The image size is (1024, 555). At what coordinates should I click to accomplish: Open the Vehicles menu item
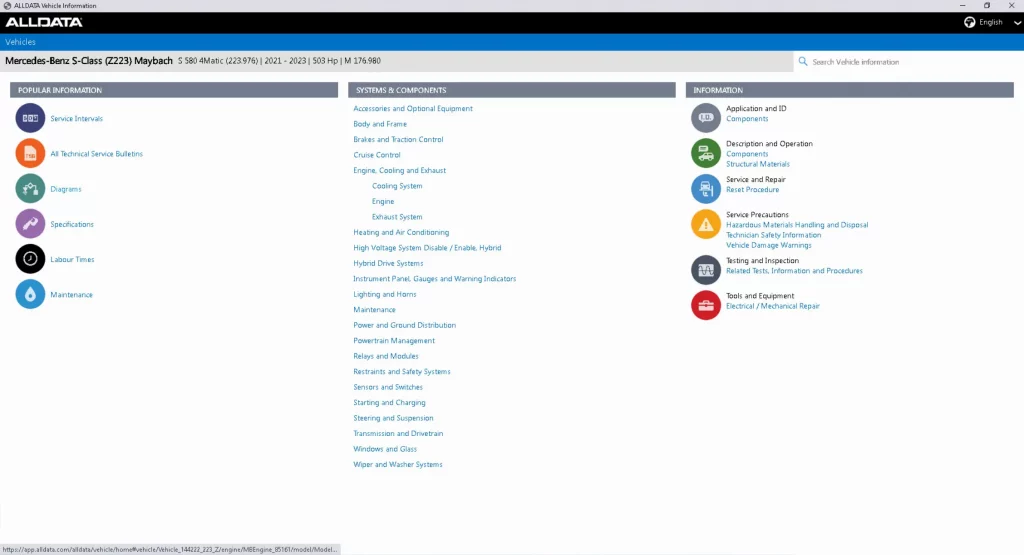click(x=20, y=42)
